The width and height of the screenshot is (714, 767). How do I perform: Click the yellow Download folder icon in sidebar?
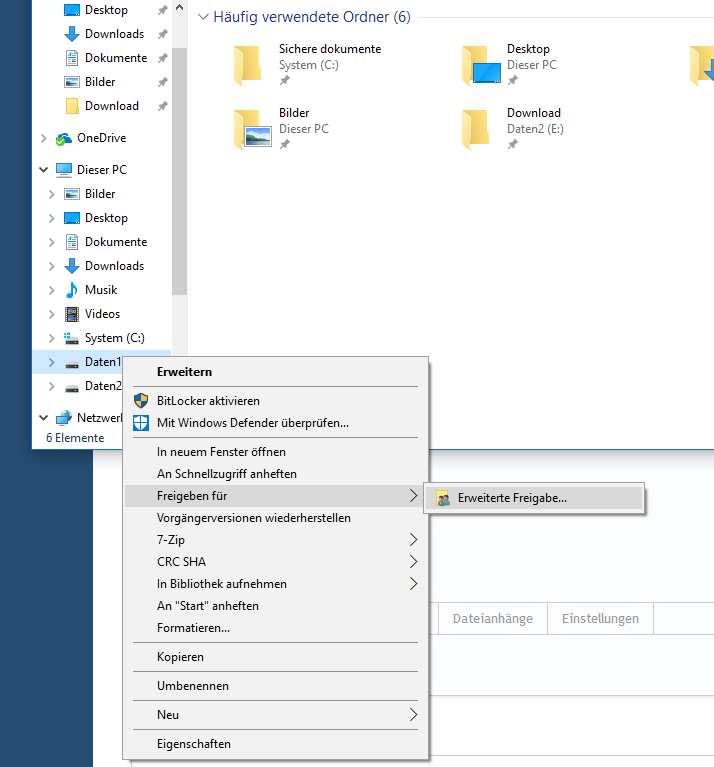72,106
